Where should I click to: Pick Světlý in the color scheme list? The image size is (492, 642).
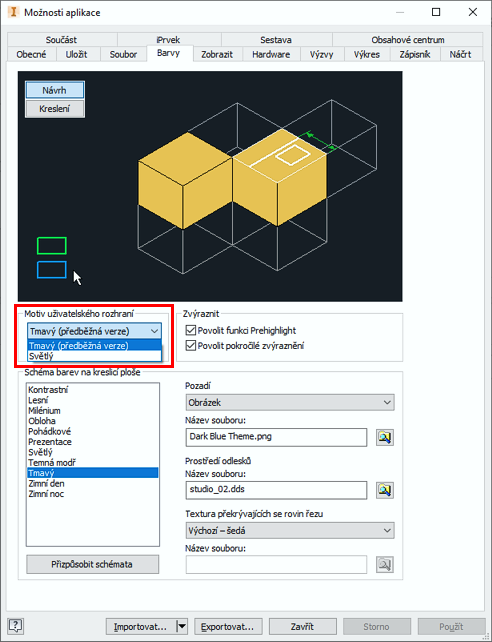pyautogui.click(x=92, y=452)
